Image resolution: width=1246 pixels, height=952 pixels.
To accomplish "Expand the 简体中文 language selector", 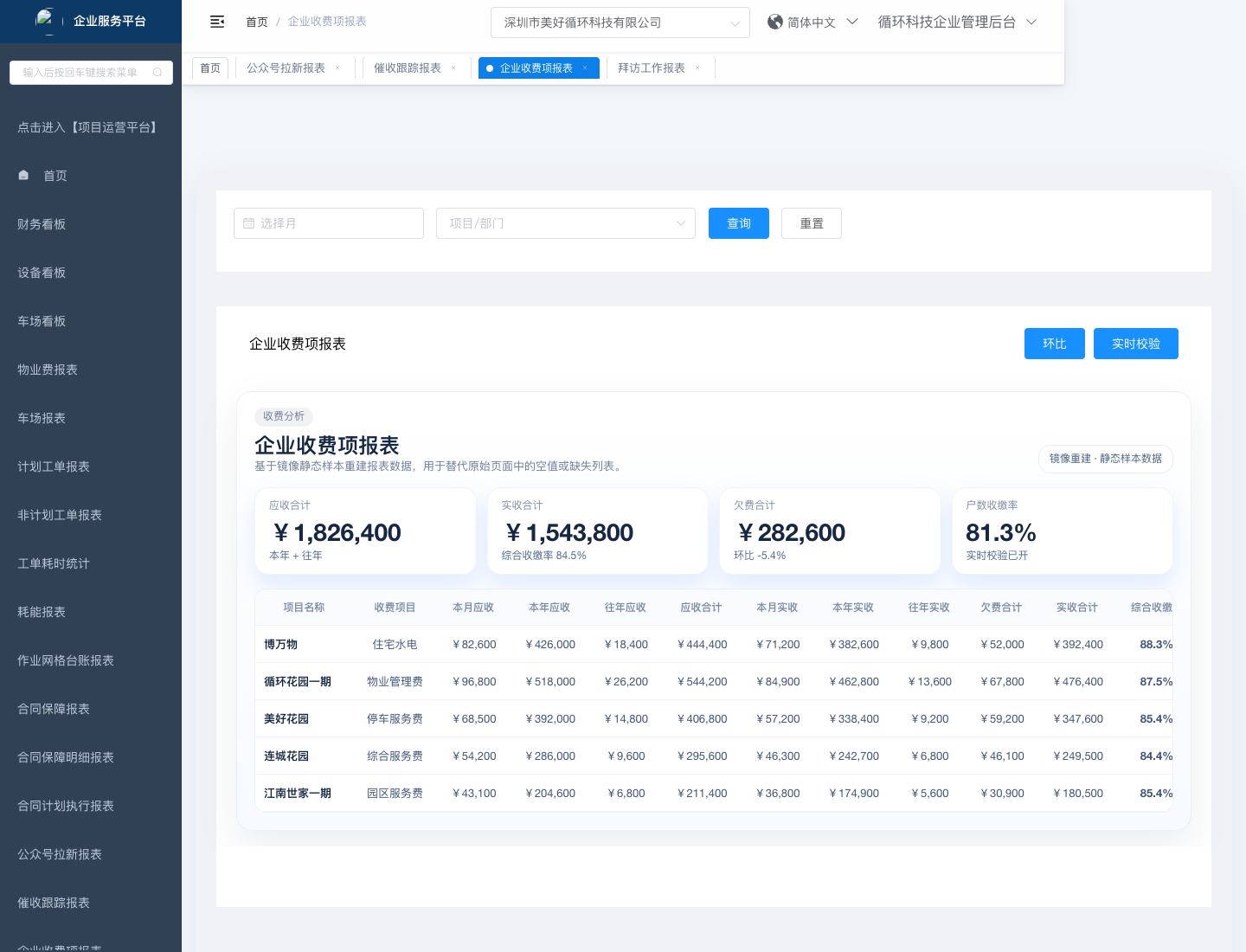I will point(813,23).
